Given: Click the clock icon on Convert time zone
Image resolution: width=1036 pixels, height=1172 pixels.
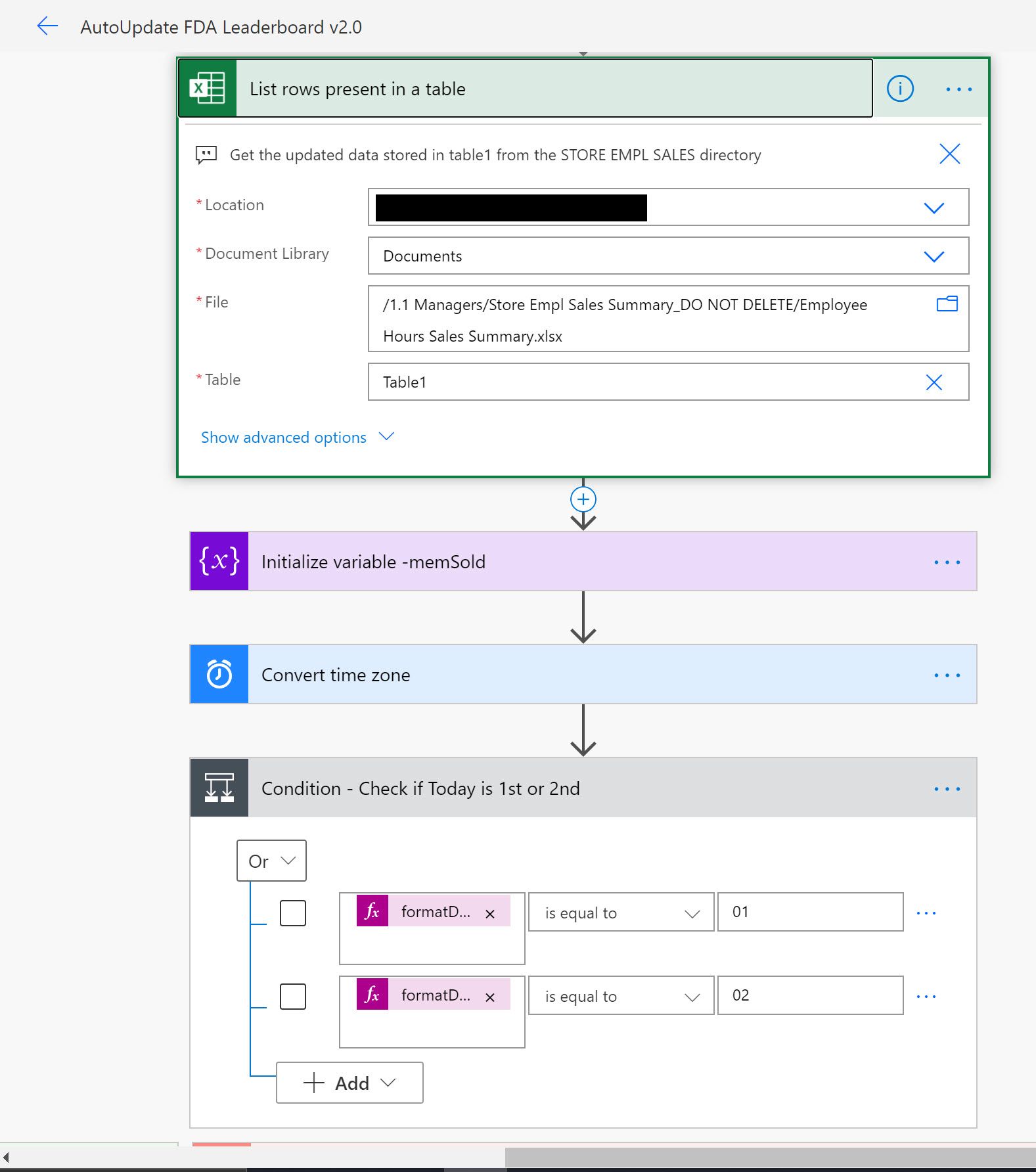Looking at the screenshot, I should [x=219, y=674].
